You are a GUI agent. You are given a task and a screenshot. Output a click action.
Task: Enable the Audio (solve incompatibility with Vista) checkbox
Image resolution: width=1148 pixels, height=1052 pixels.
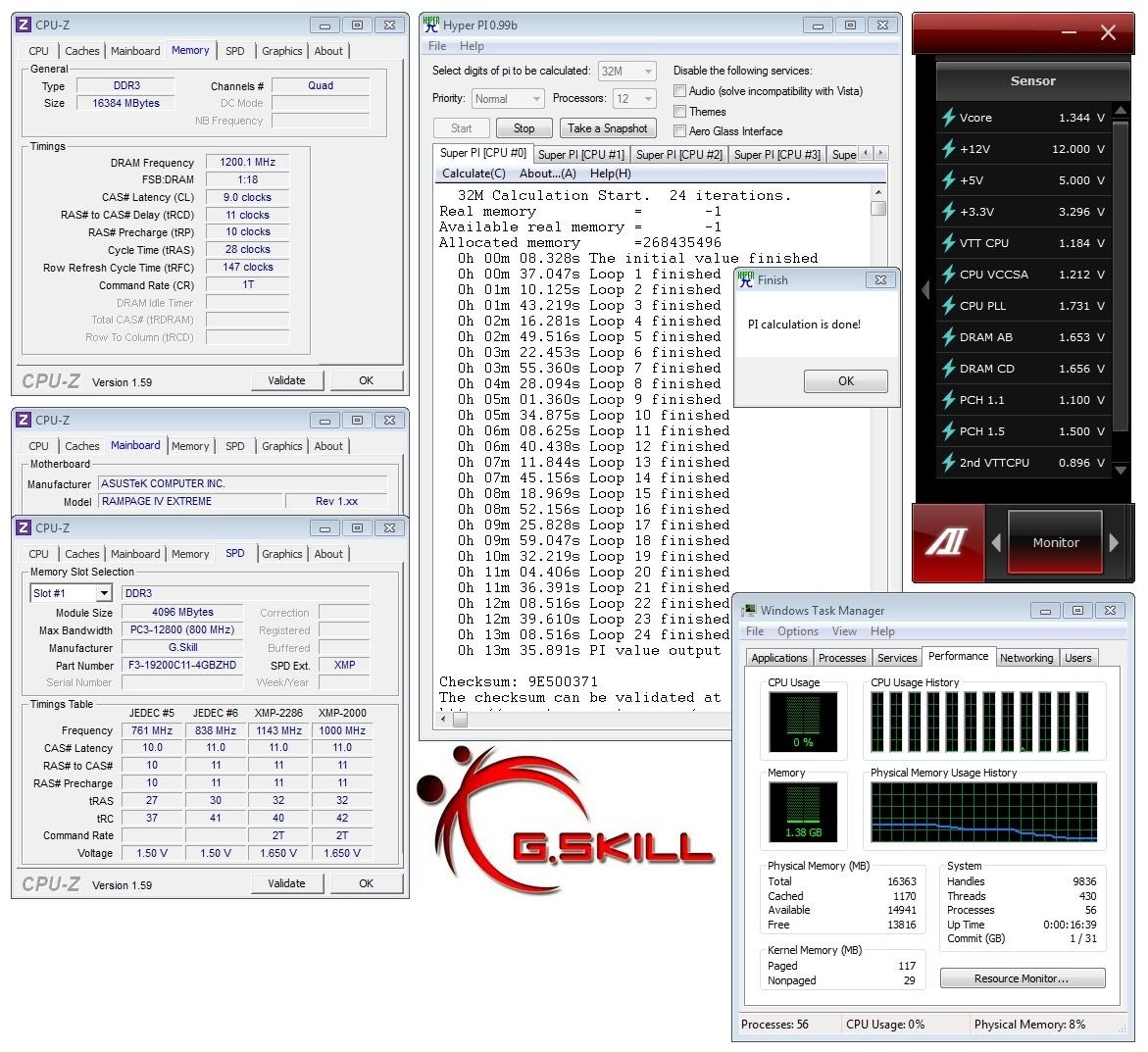(x=680, y=91)
